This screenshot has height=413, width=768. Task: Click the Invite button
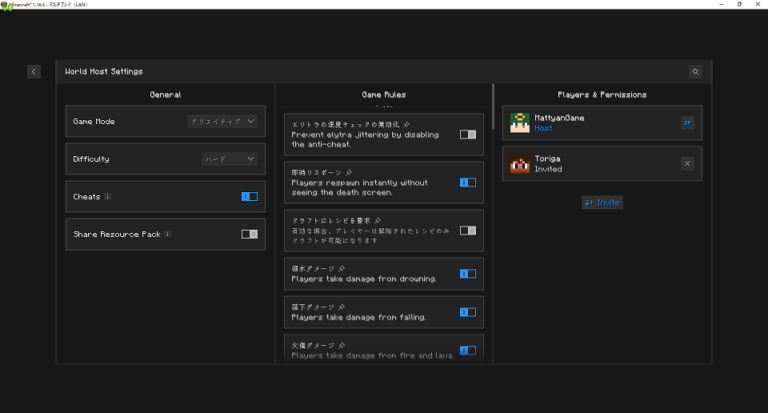[x=602, y=202]
